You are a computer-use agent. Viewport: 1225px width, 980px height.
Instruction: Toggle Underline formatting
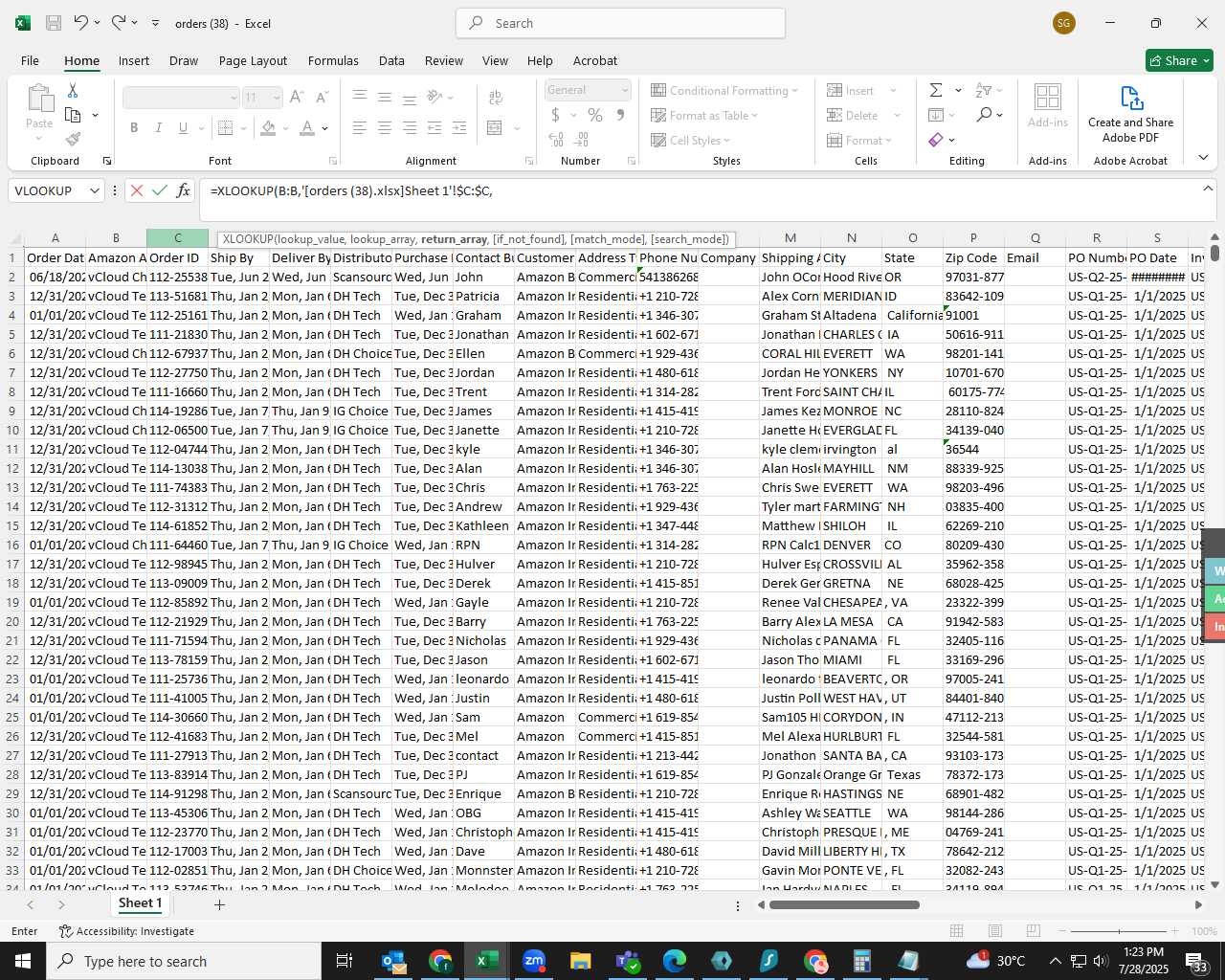[x=183, y=127]
